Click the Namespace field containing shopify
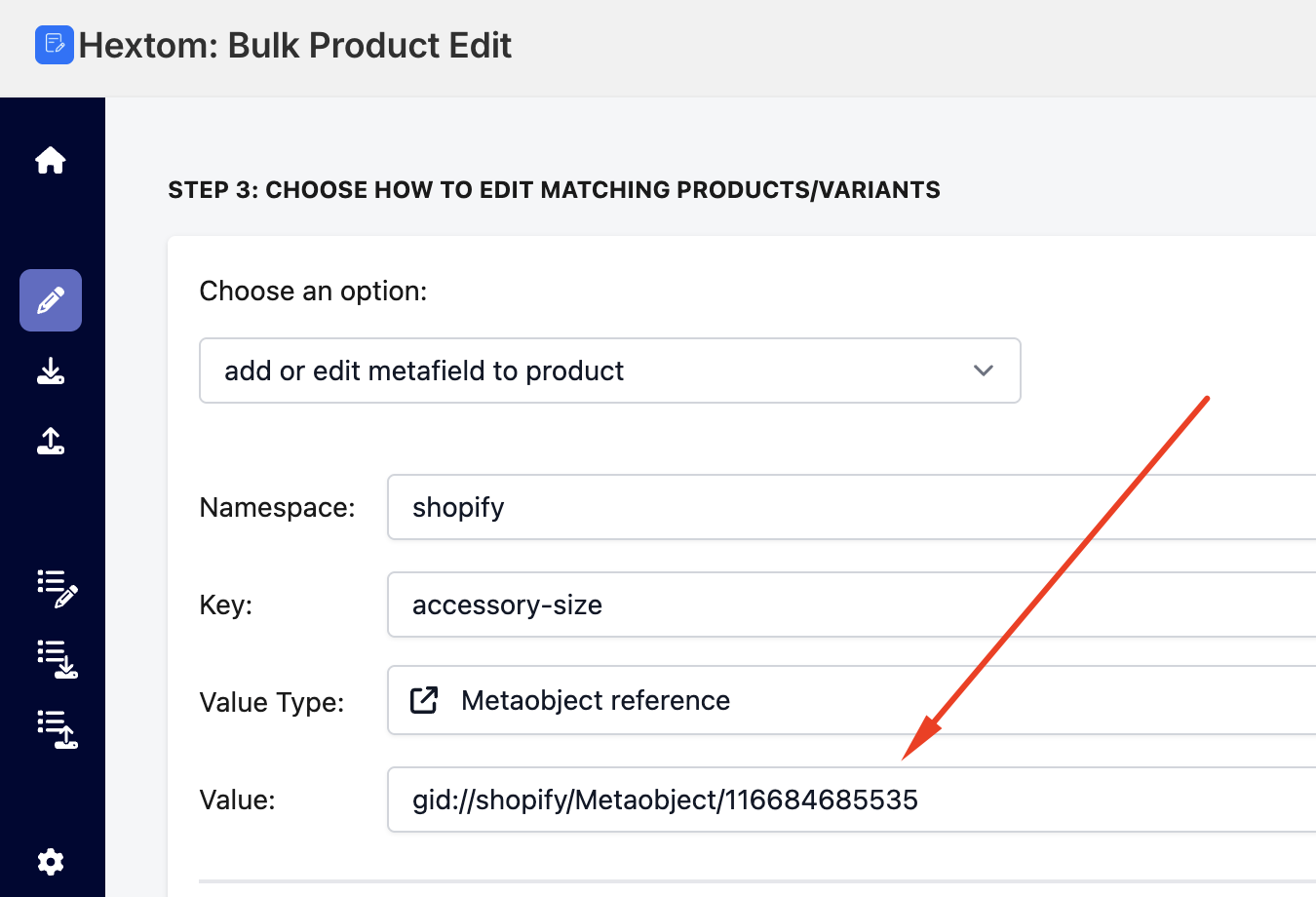Image resolution: width=1316 pixels, height=897 pixels. coord(848,507)
